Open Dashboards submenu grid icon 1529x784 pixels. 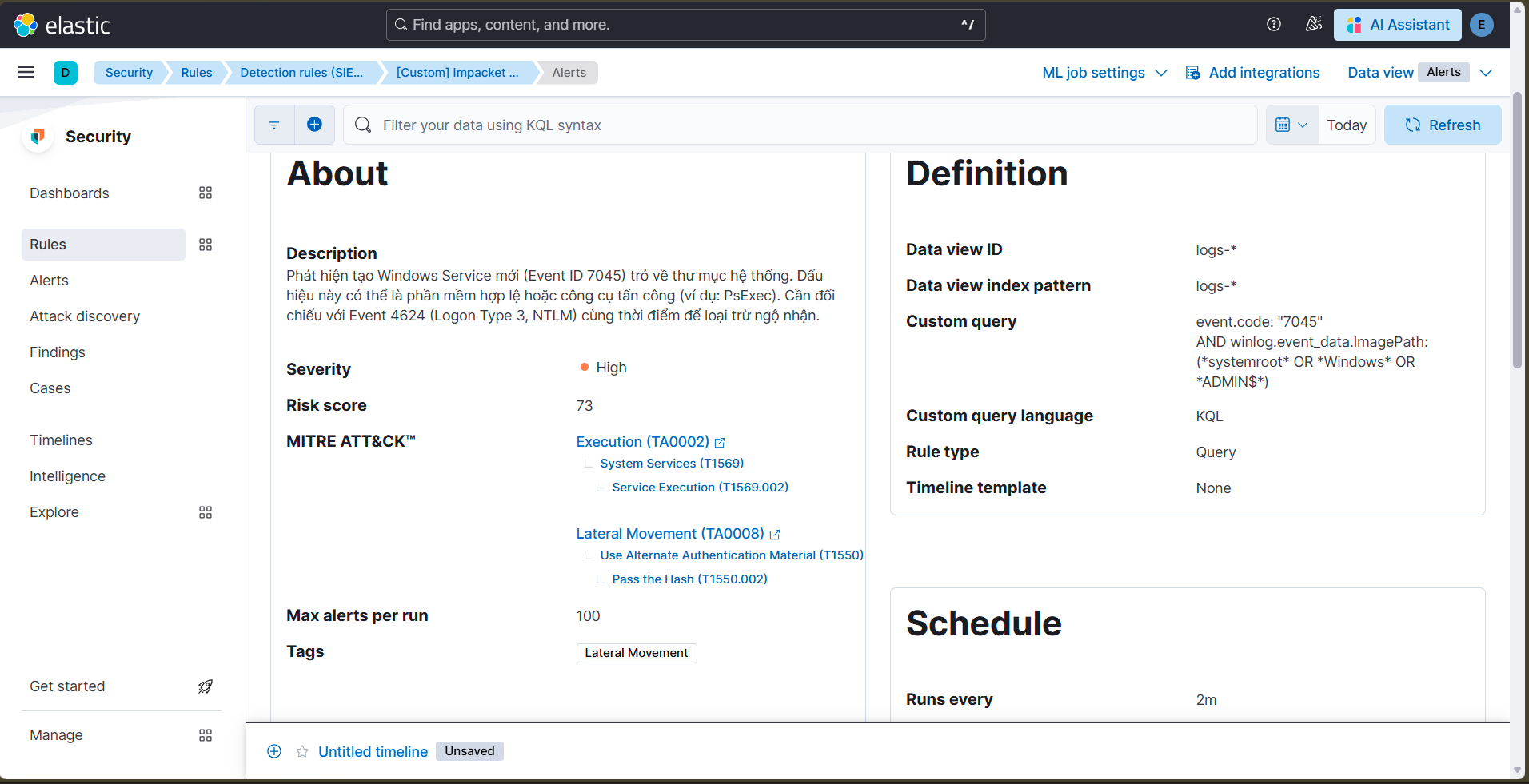pos(206,193)
